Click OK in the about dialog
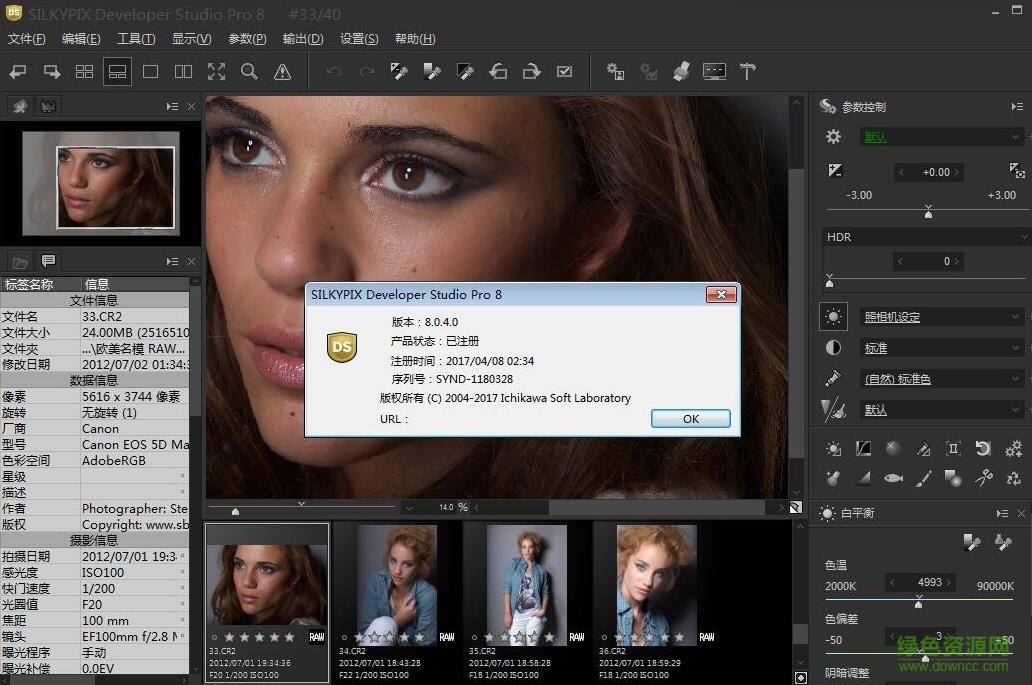This screenshot has height=685, width=1032. 690,419
